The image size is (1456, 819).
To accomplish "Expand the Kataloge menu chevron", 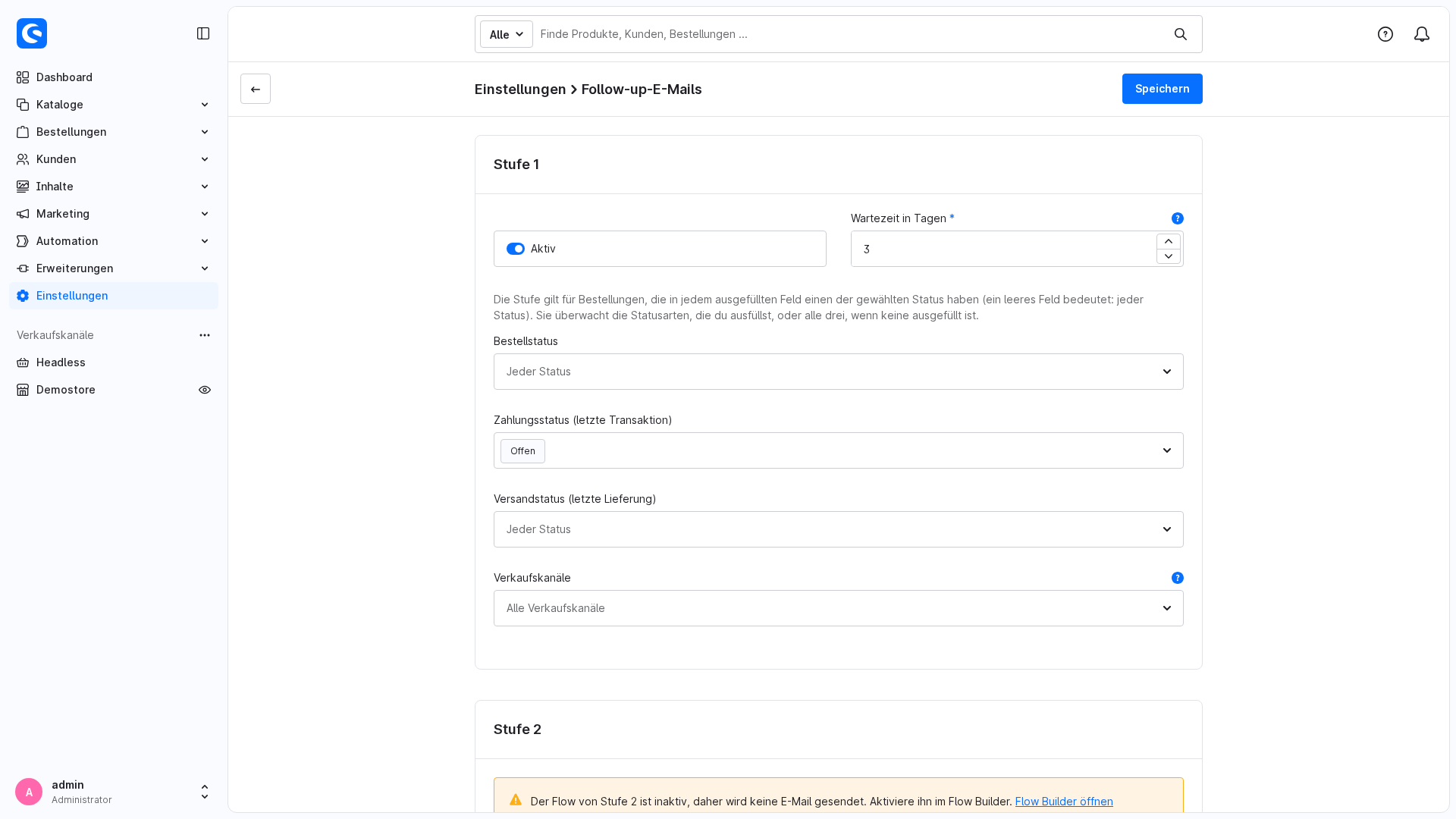I will point(205,105).
